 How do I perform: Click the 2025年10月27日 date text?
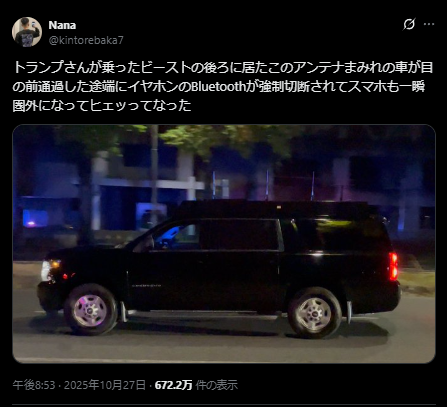(x=105, y=385)
